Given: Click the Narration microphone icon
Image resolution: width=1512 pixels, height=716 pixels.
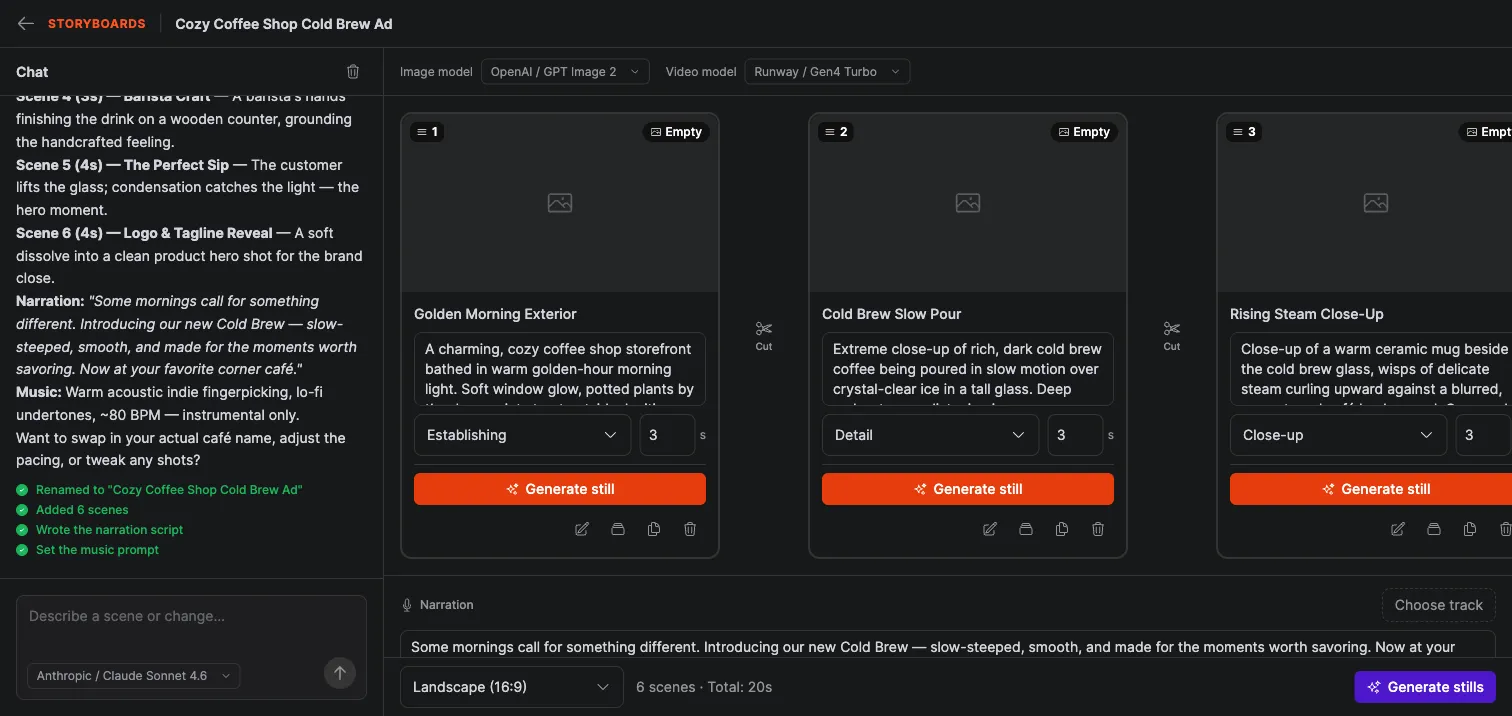Looking at the screenshot, I should (407, 605).
